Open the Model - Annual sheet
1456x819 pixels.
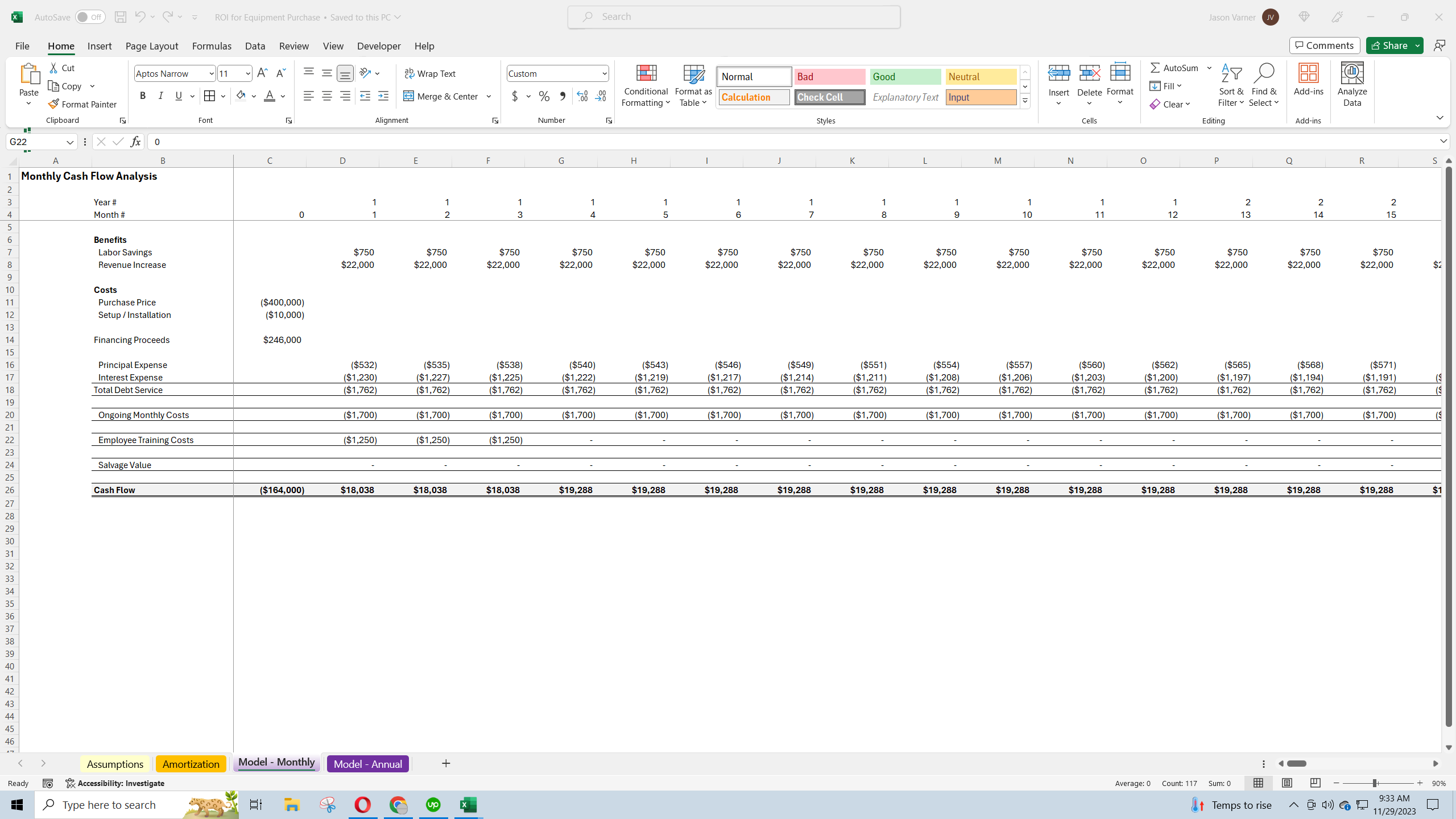point(367,763)
